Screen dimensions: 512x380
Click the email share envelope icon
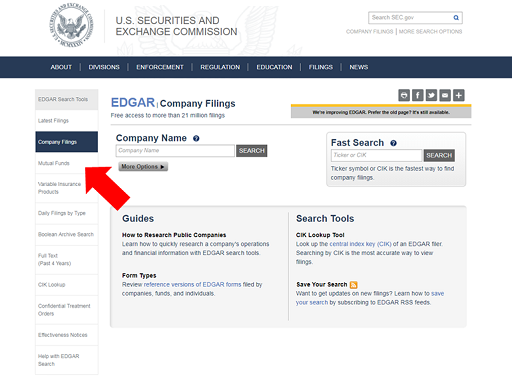445,95
